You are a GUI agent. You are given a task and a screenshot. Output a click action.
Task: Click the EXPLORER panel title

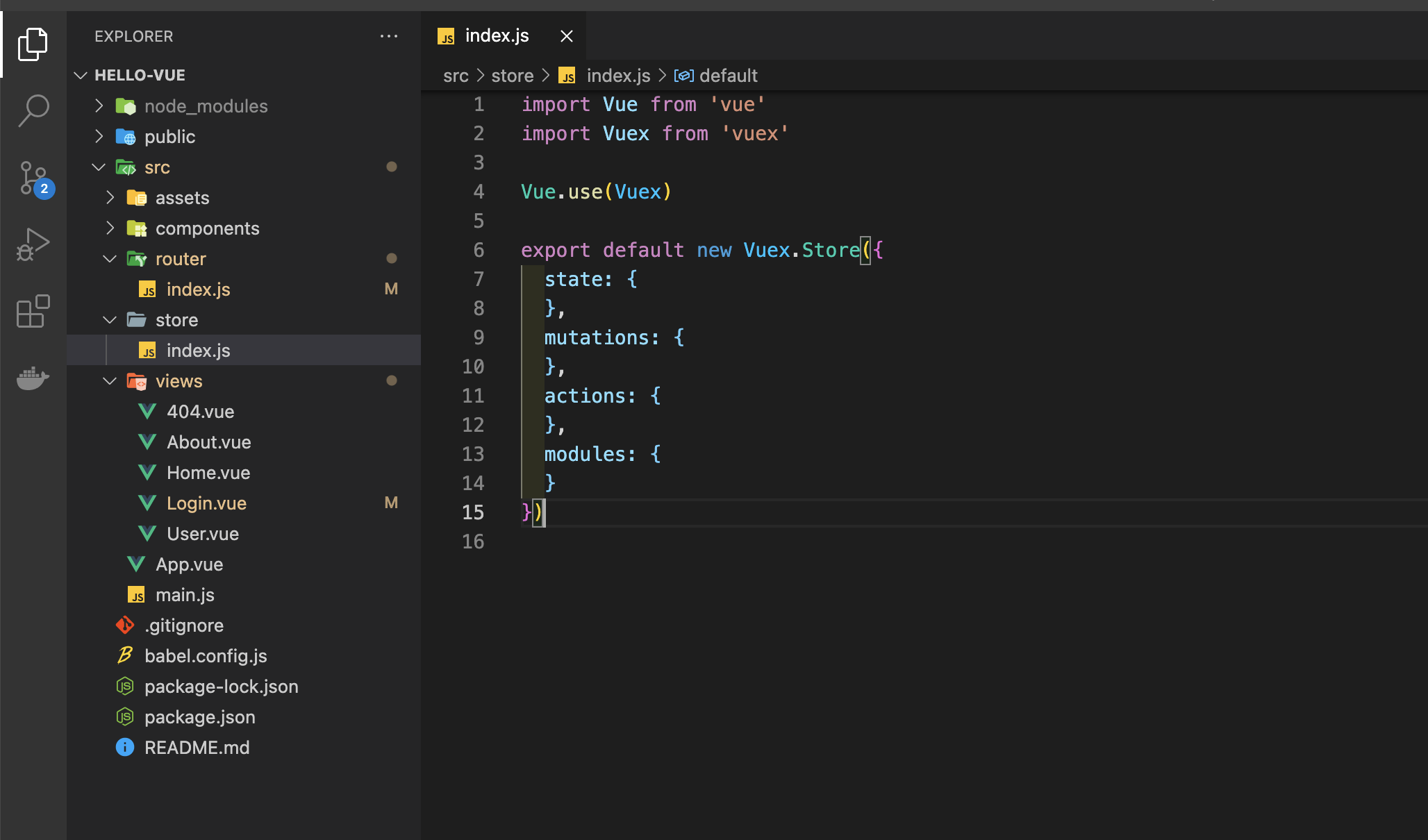pos(134,36)
